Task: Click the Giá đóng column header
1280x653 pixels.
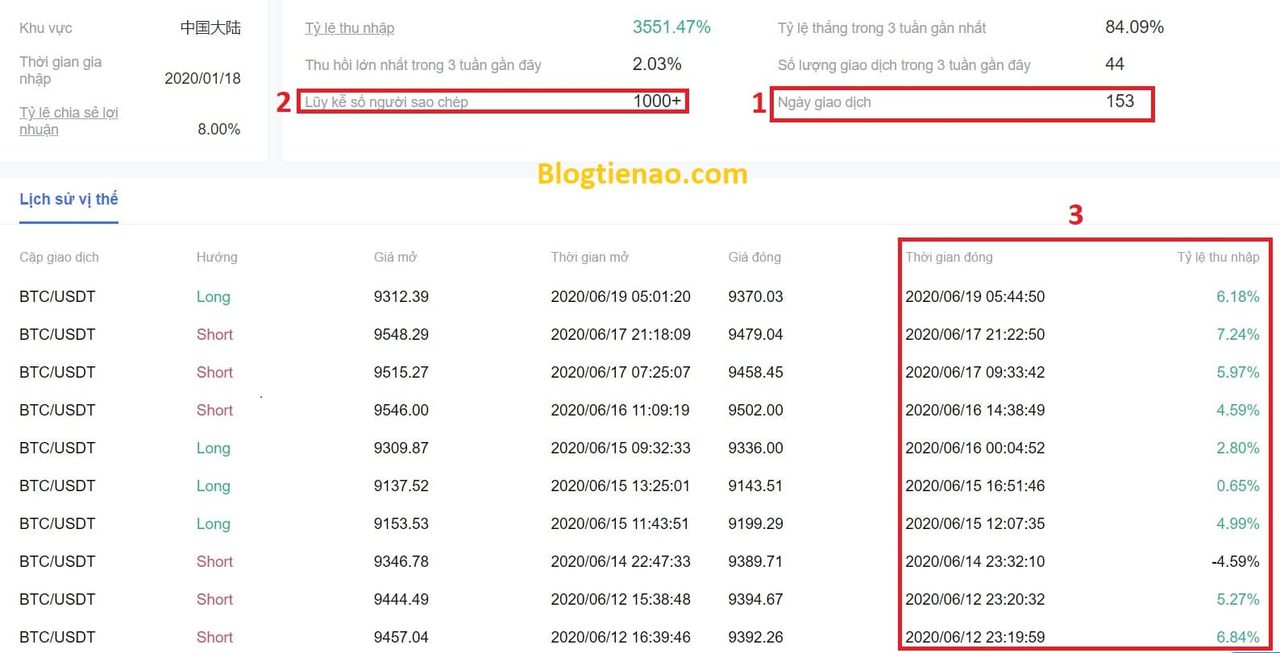Action: 755,257
